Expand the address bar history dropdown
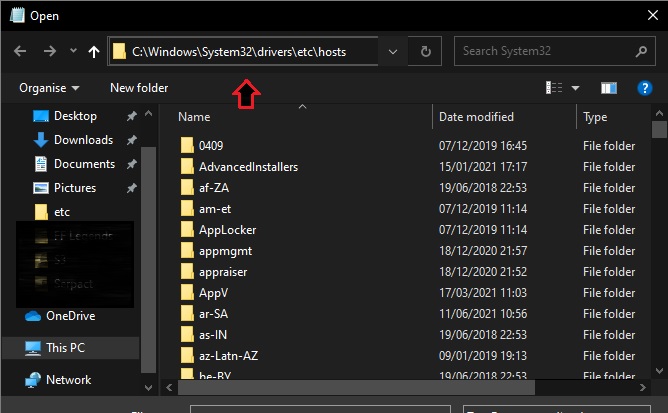This screenshot has width=668, height=413. click(x=393, y=52)
